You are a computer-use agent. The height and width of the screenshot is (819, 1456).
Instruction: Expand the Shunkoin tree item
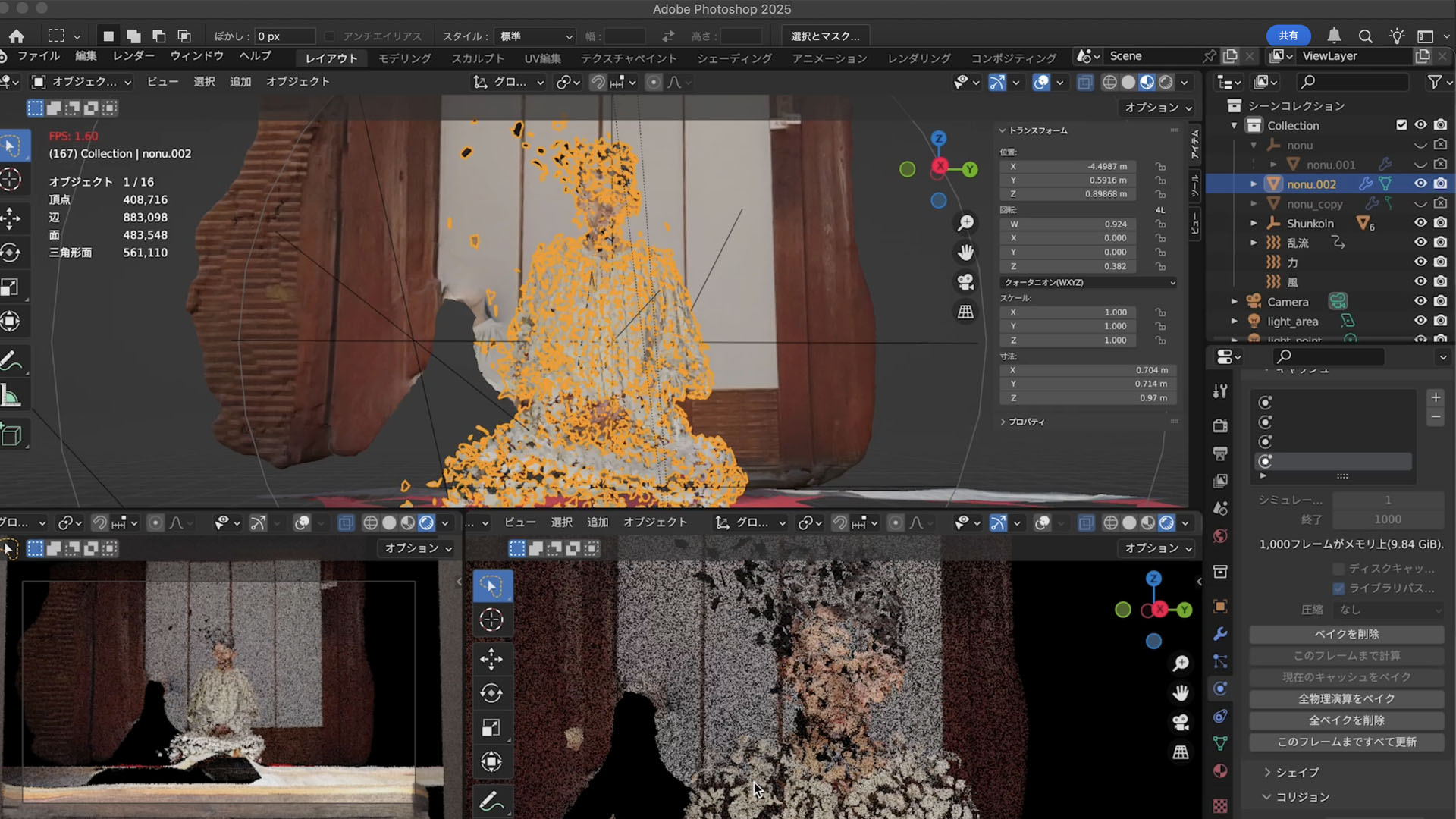[x=1254, y=223]
